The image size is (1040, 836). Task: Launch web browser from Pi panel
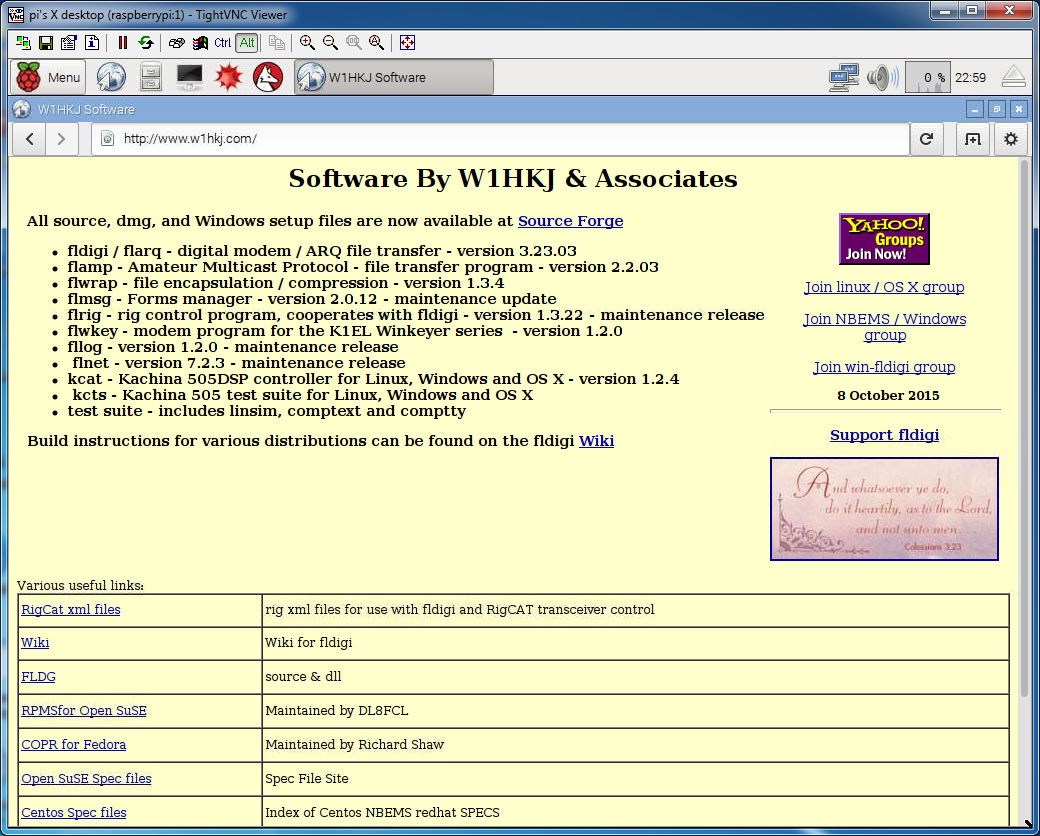point(111,77)
